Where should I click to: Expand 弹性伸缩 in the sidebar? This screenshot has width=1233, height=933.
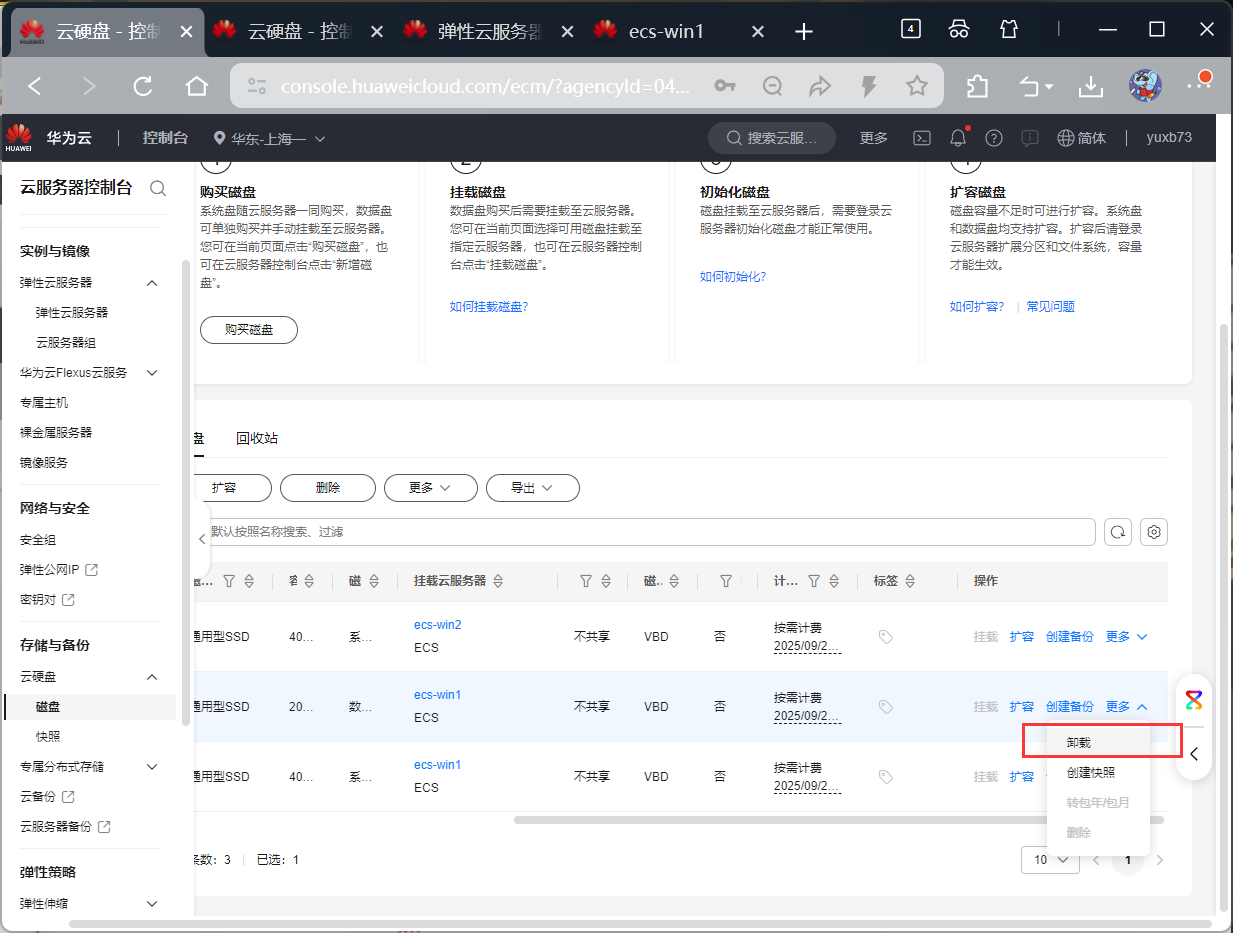coord(152,903)
